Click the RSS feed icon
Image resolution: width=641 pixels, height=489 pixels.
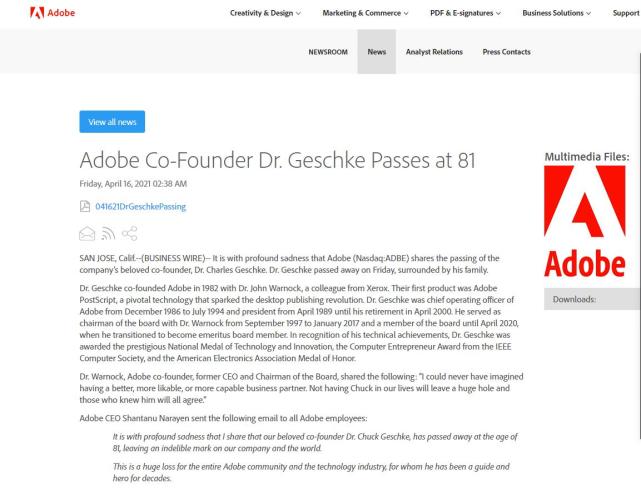coord(108,233)
